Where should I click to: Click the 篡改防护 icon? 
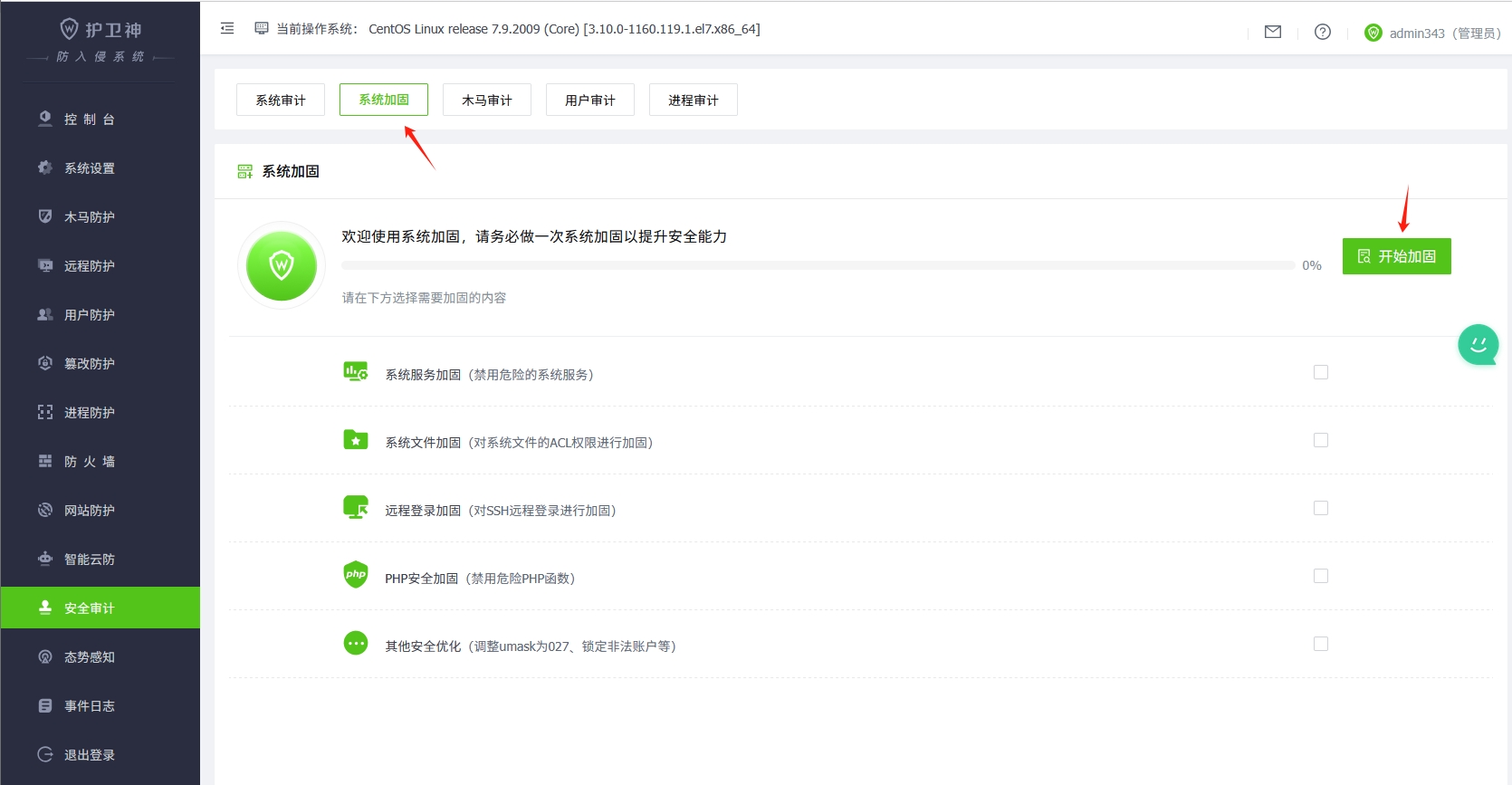[x=45, y=363]
